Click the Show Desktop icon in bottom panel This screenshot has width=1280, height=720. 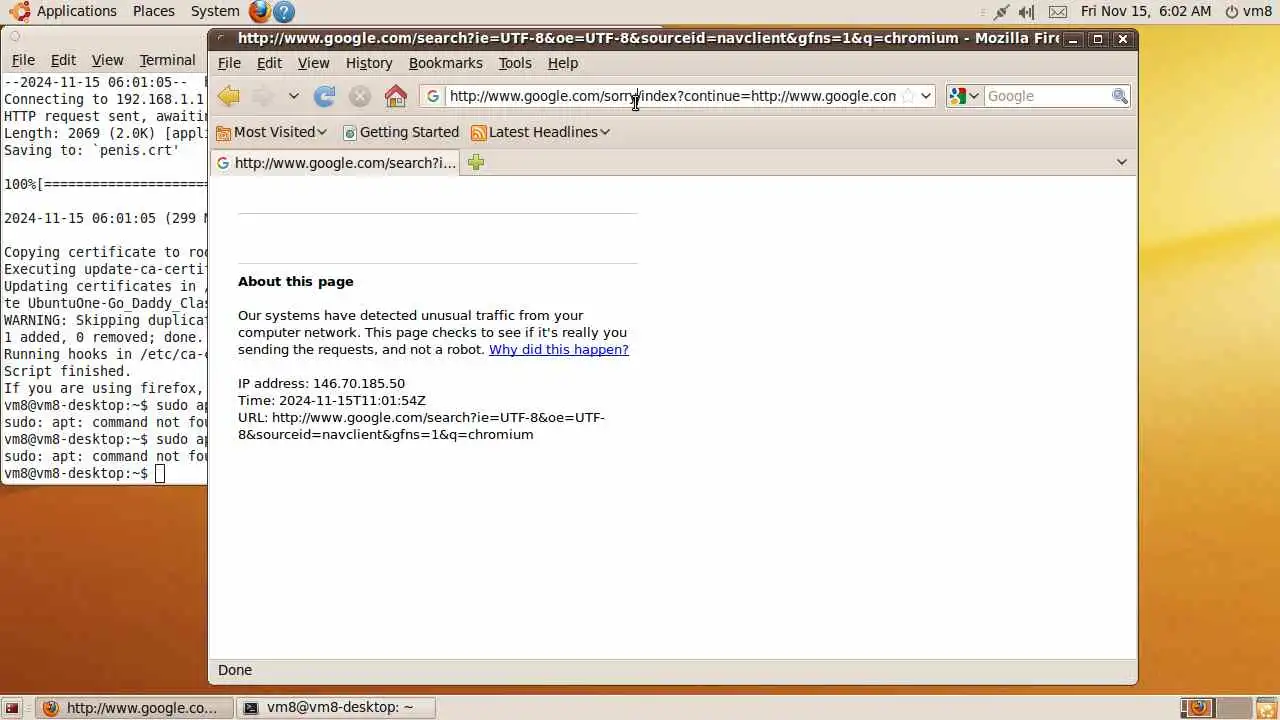[x=12, y=708]
